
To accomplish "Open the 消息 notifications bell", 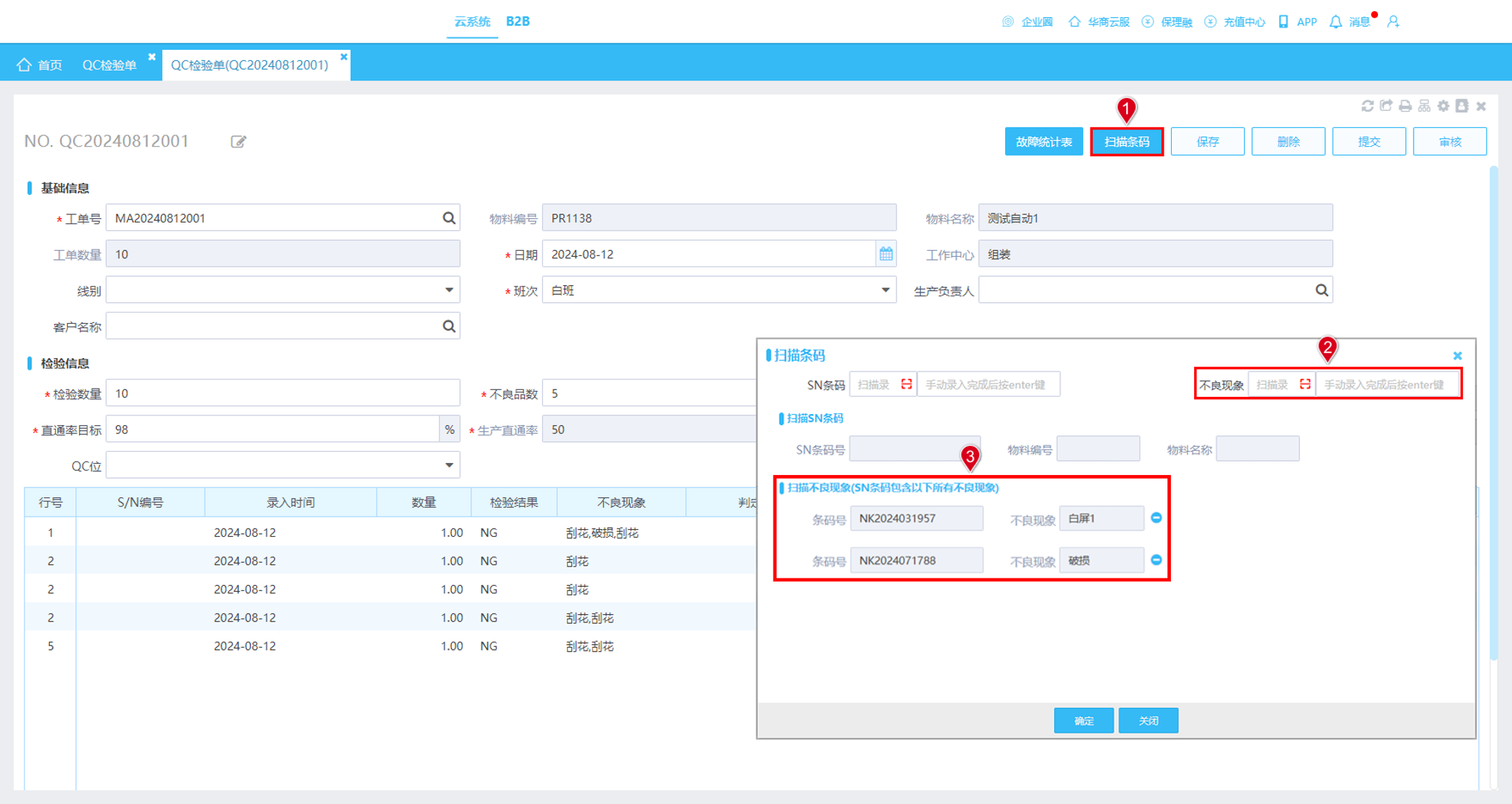I will [1336, 22].
